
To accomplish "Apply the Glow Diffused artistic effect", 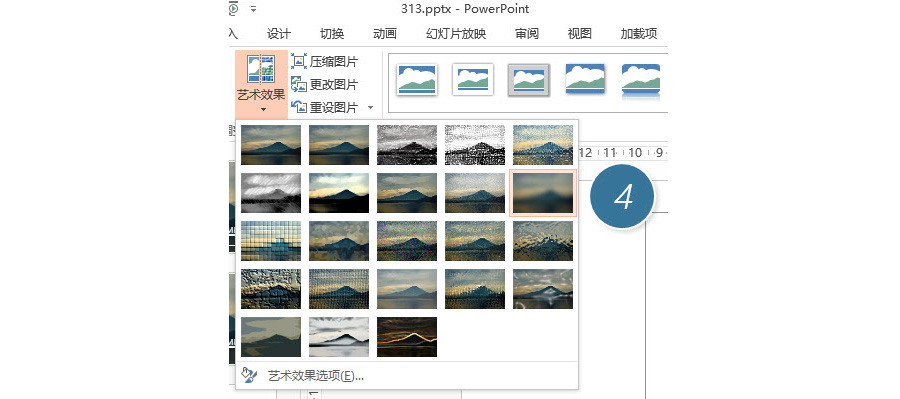I will coord(475,193).
